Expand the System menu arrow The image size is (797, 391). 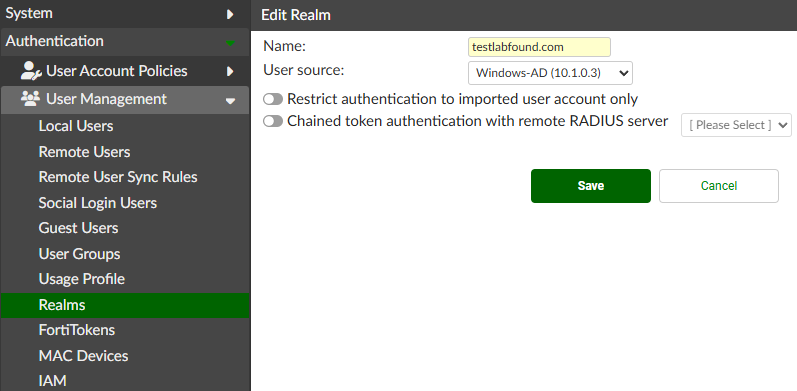230,14
